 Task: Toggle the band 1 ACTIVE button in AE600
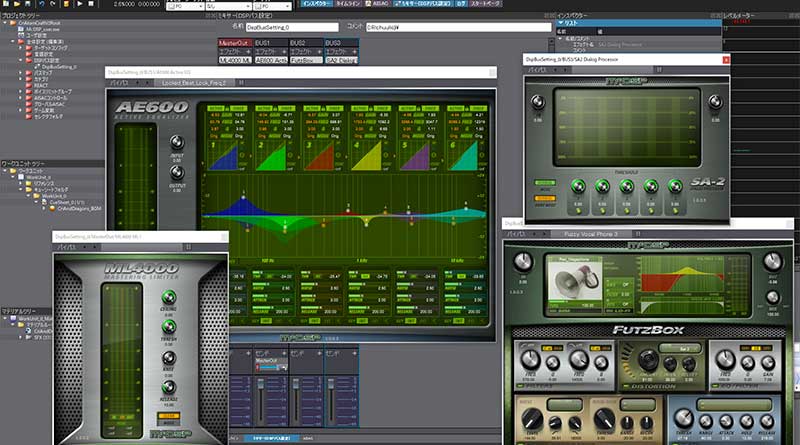[x=215, y=109]
